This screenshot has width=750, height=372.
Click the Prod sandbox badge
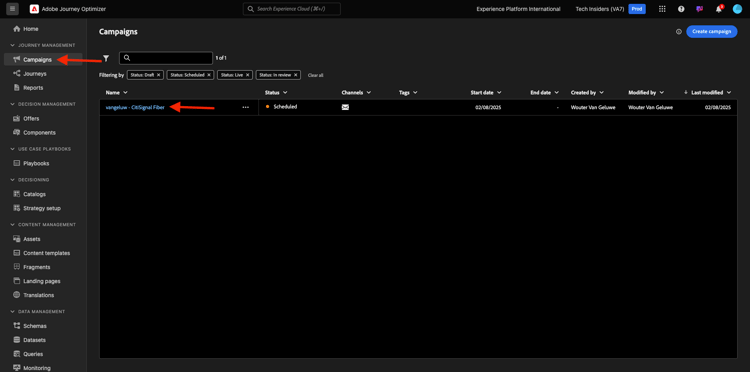(637, 9)
